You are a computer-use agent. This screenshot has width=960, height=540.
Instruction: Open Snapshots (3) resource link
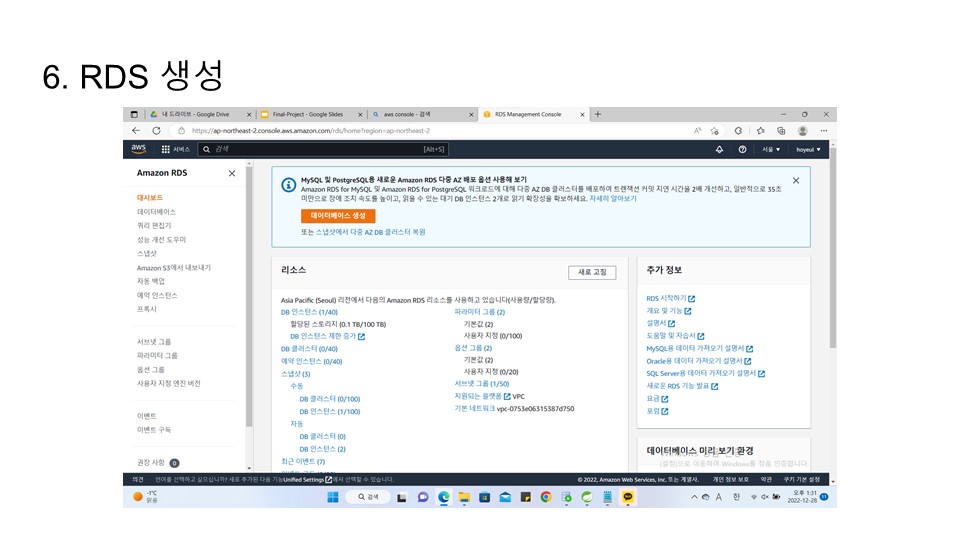[x=296, y=374]
